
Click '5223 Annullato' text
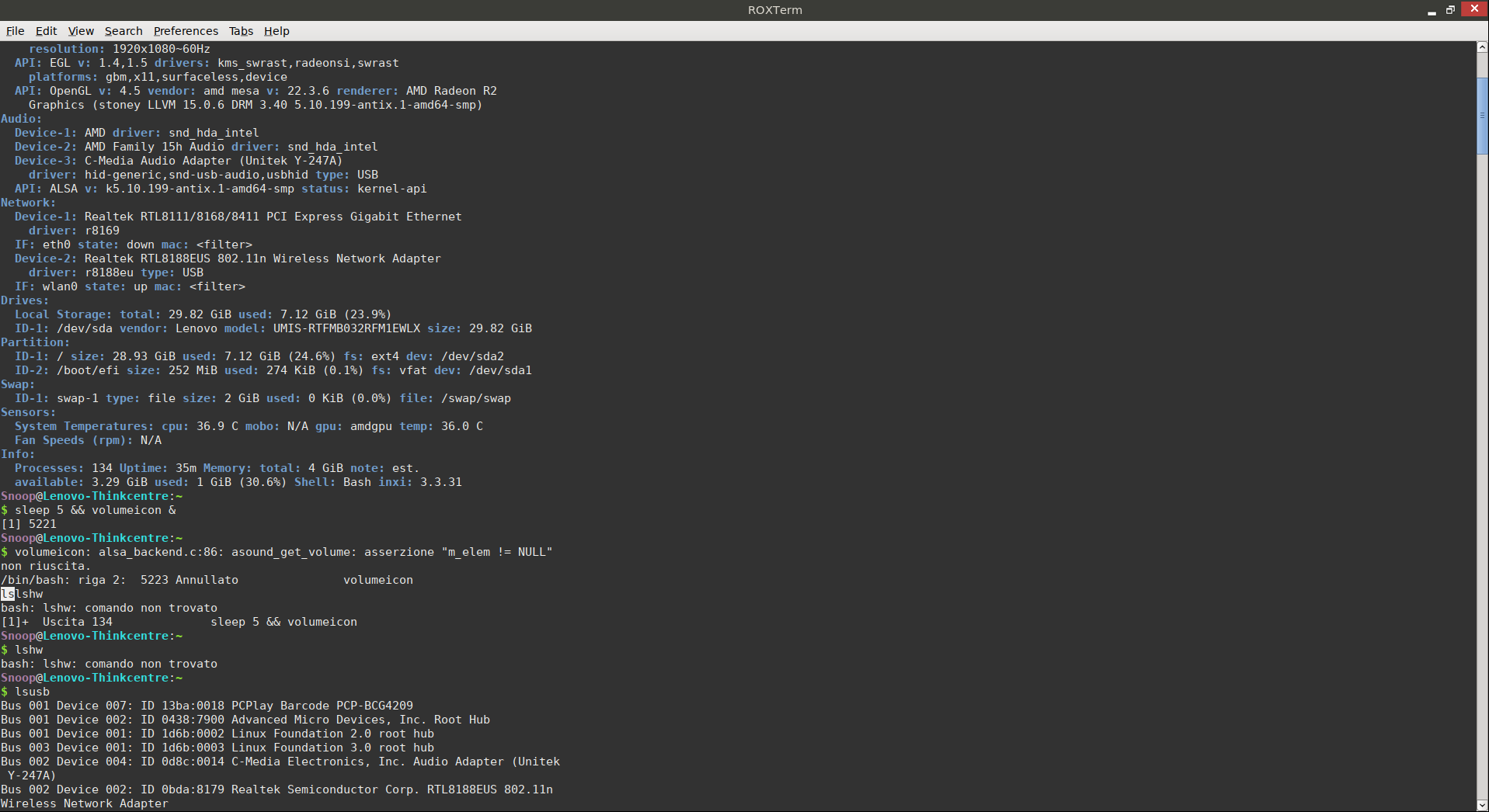190,580
